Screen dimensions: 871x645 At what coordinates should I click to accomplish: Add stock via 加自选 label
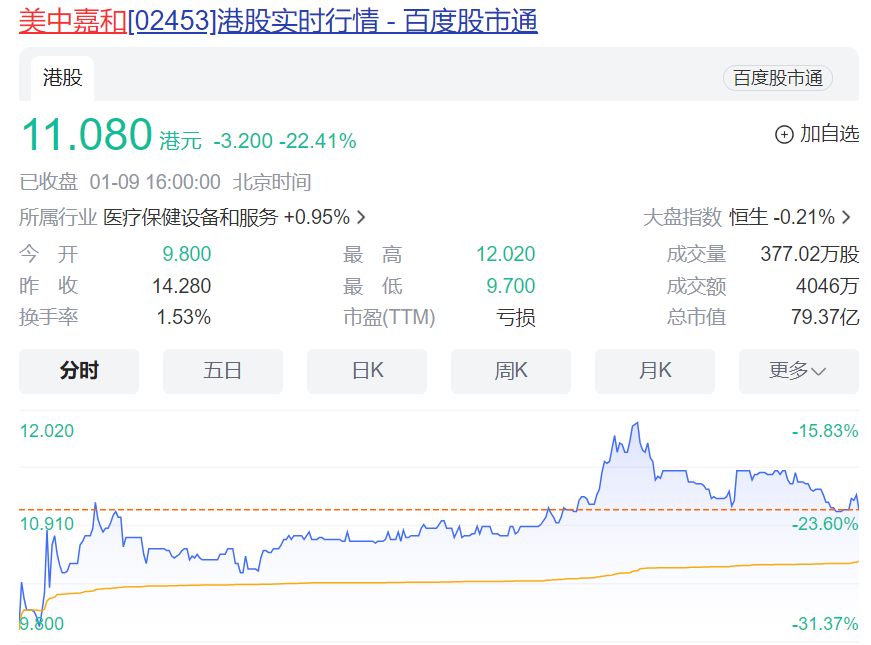click(x=829, y=134)
